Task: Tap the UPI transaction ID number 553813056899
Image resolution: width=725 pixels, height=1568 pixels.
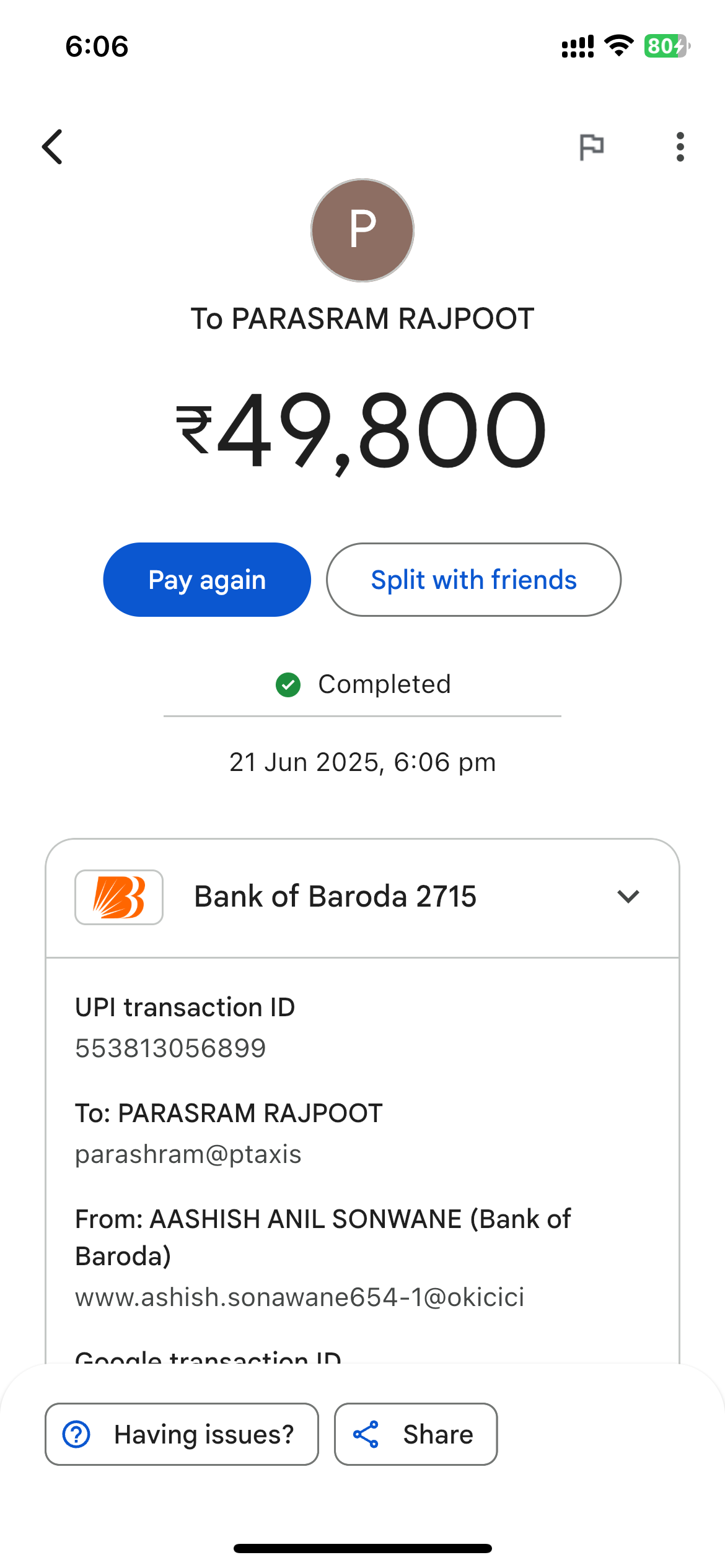Action: (170, 1048)
